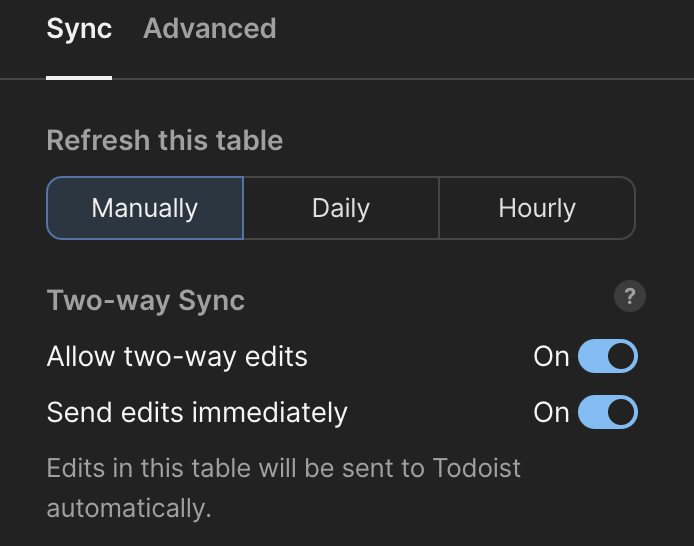Turn off Send edits immediately switch

point(608,412)
